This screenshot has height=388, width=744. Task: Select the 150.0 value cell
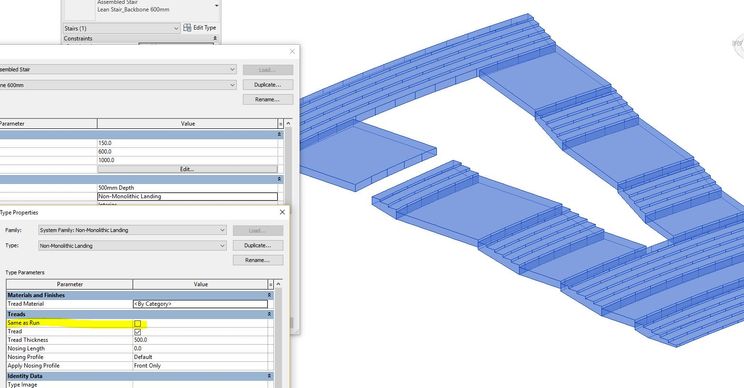click(187, 143)
